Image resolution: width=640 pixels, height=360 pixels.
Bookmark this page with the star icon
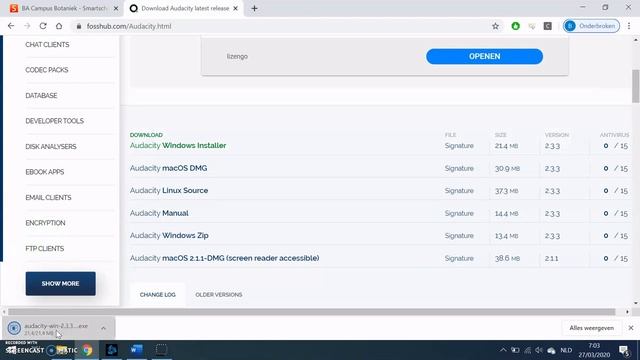click(495, 26)
